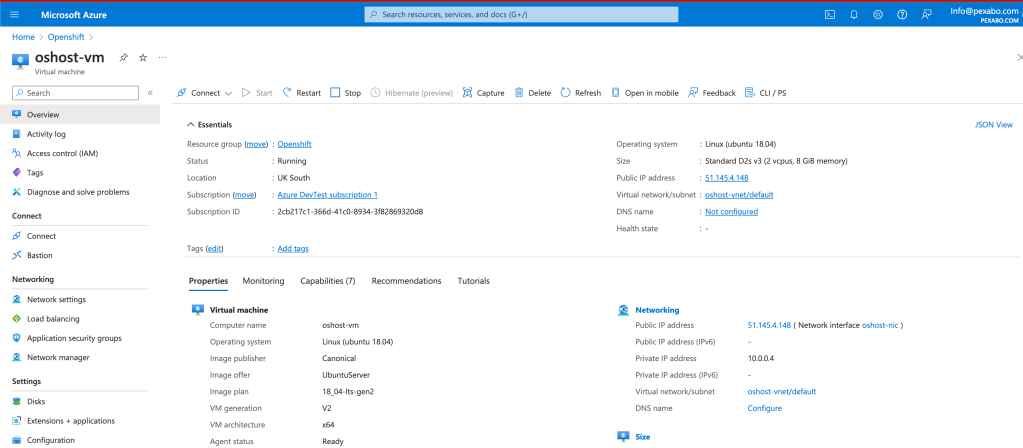The image size is (1023, 448).
Task: Focus the top resource search box
Action: point(521,14)
